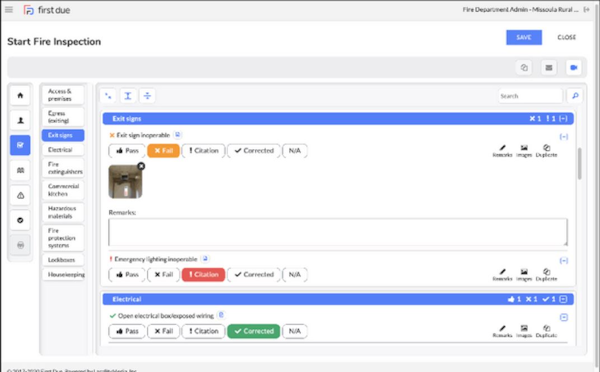Go to Lockboxes section
The height and width of the screenshot is (372, 600).
point(63,260)
